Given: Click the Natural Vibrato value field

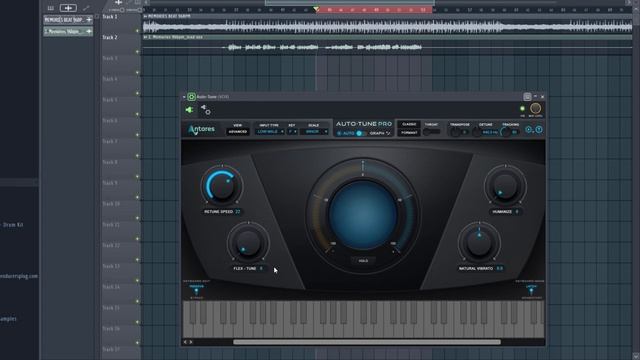Looking at the screenshot, I should 500,269.
